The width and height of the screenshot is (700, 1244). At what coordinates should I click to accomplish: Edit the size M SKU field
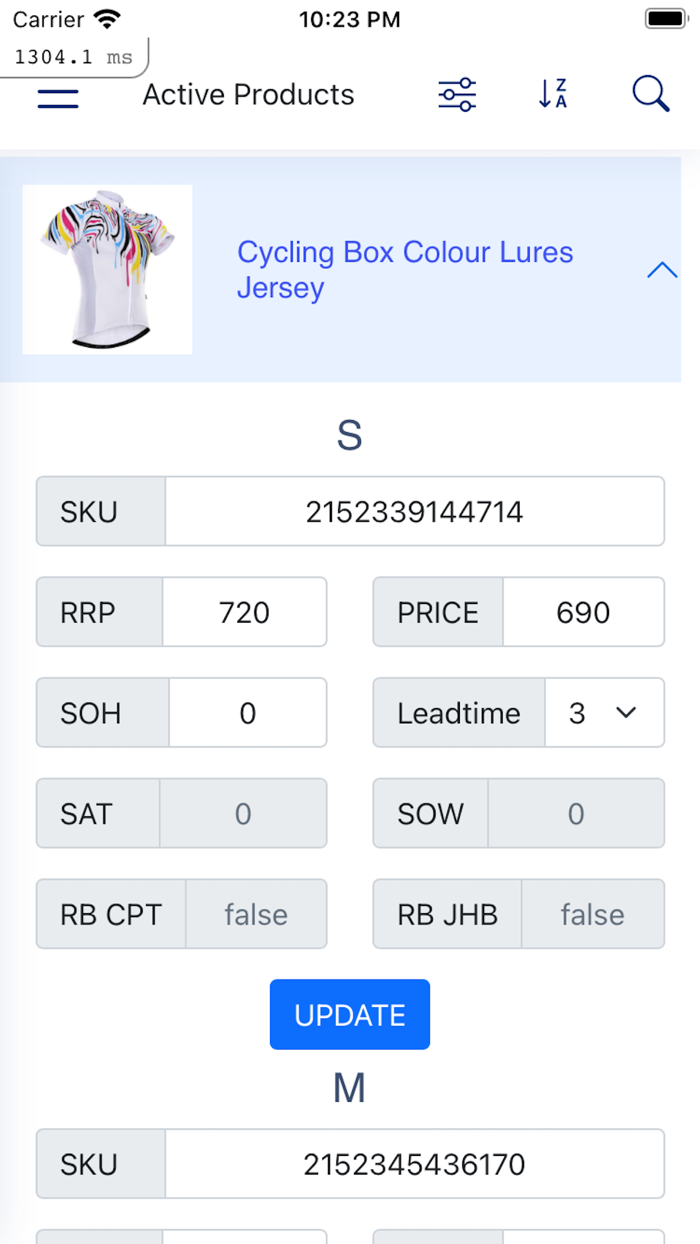pyautogui.click(x=414, y=1164)
